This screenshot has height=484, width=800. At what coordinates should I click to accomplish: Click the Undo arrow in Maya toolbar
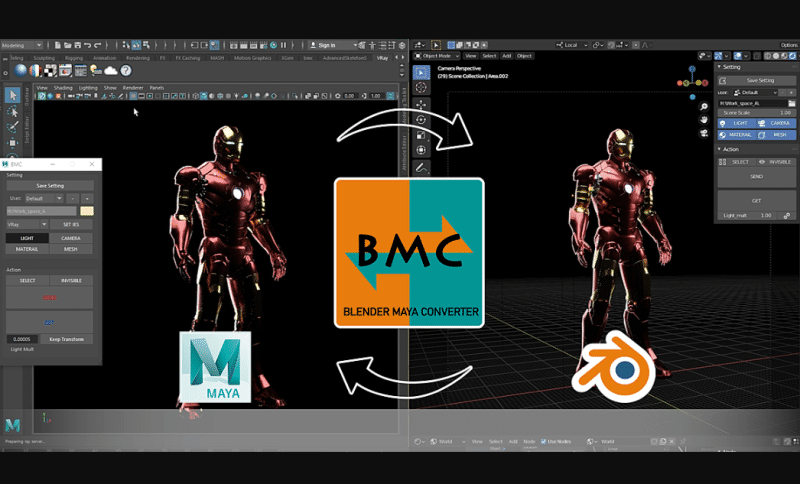tap(87, 45)
